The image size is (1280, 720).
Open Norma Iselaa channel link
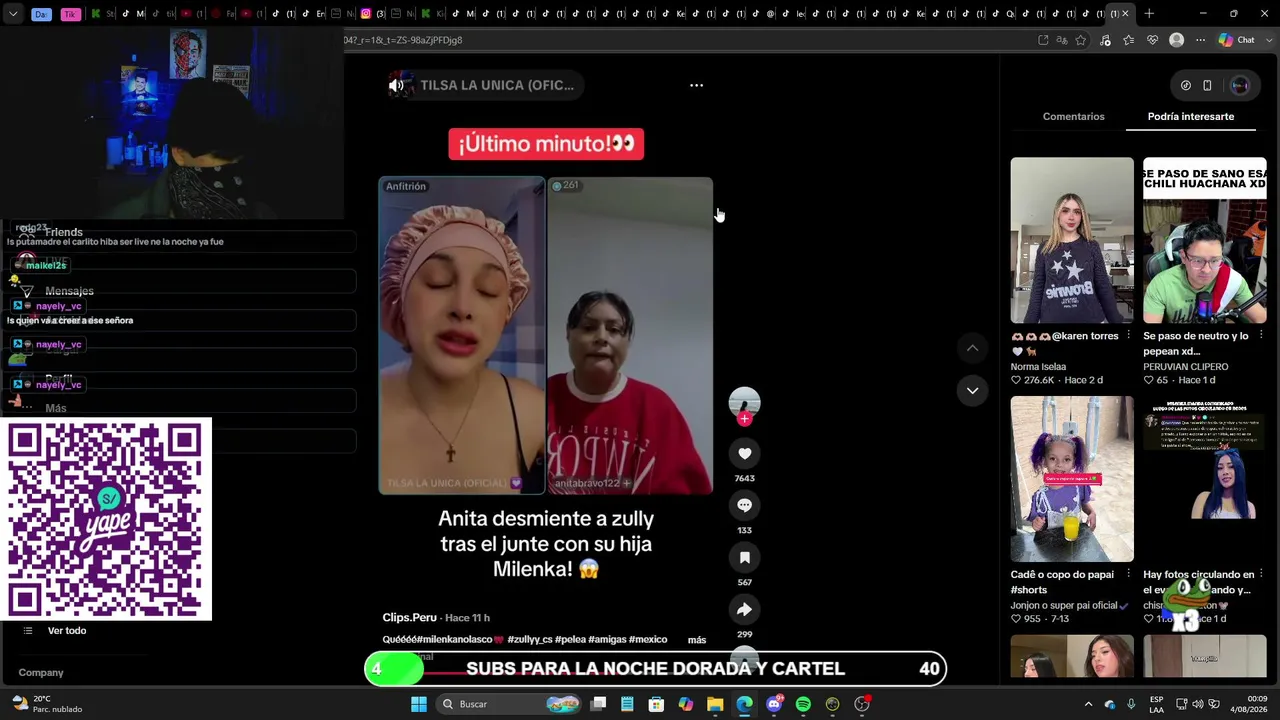click(1038, 367)
